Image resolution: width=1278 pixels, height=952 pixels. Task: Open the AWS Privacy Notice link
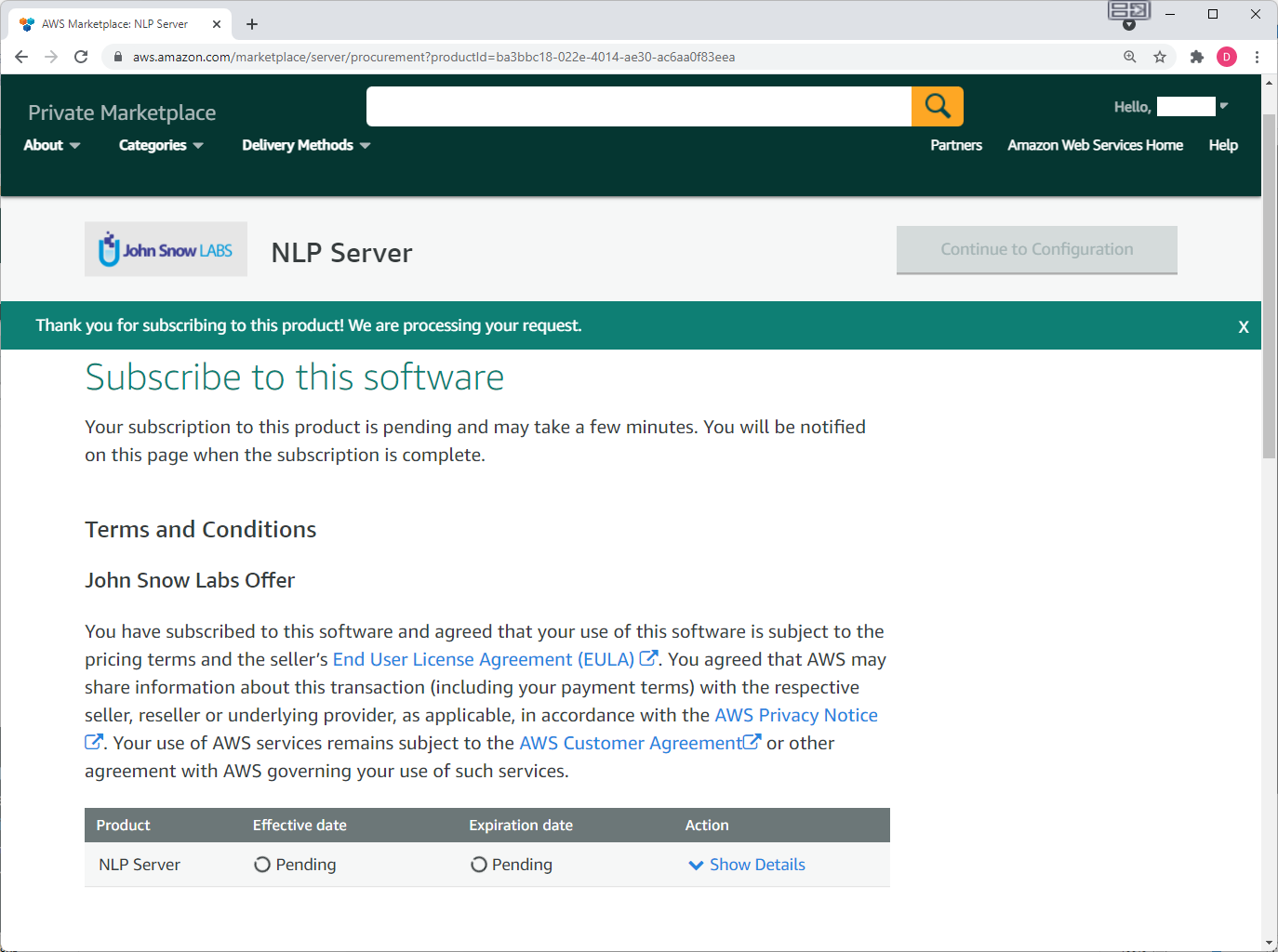796,715
